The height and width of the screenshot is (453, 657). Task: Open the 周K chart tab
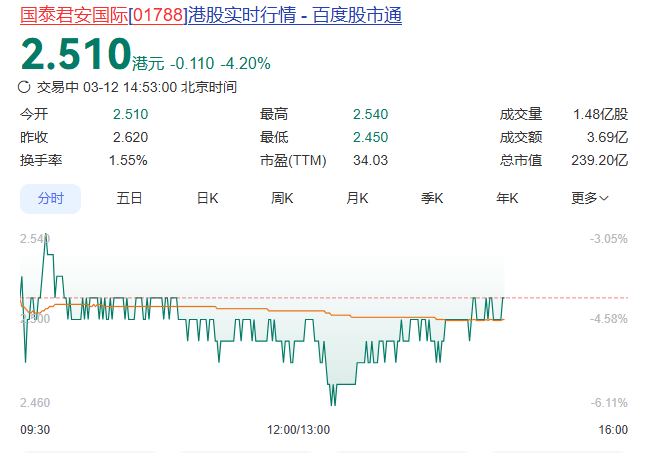(x=282, y=198)
